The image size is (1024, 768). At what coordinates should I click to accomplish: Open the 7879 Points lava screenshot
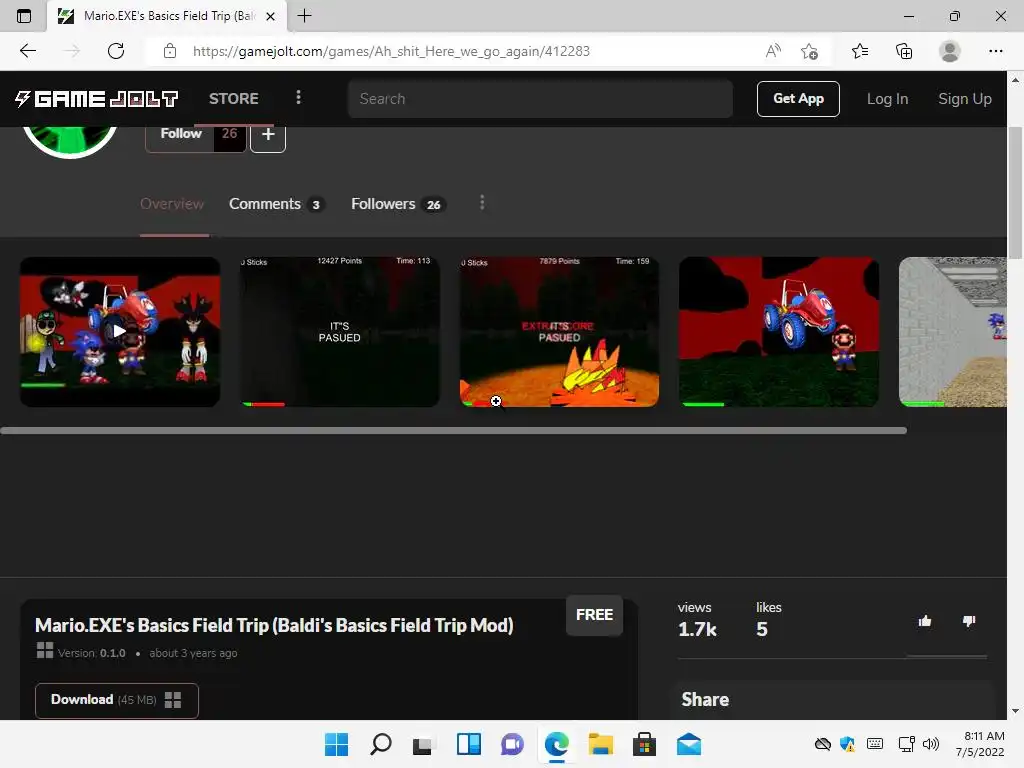click(x=559, y=332)
